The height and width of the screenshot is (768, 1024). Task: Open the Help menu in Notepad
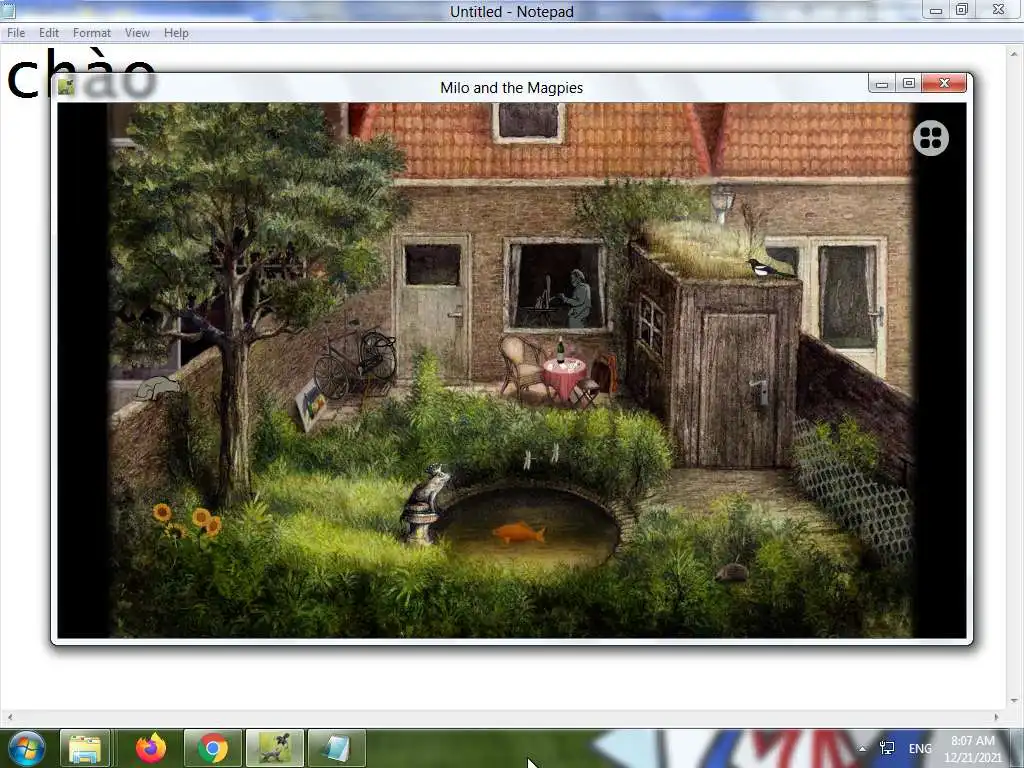pyautogui.click(x=176, y=33)
